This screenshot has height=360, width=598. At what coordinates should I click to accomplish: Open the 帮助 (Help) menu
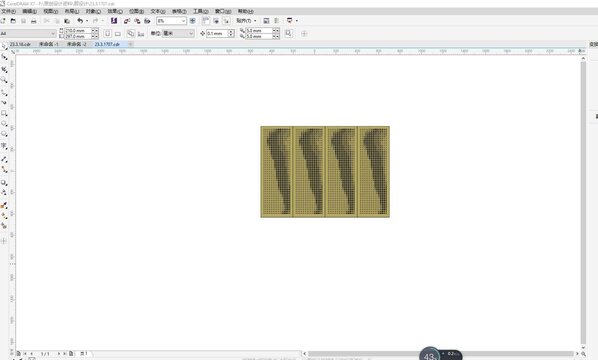[245, 11]
